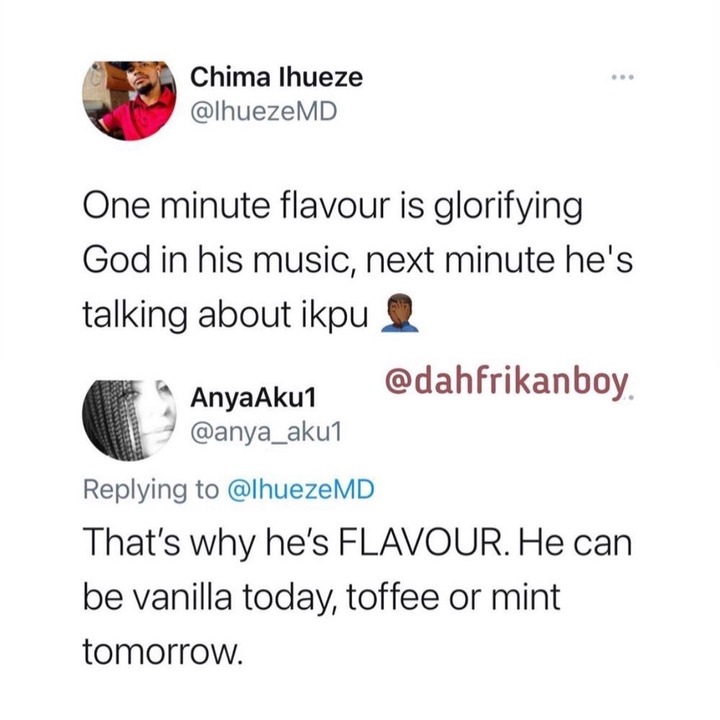Follow the blue @IhuezeMD reply link
The width and height of the screenshot is (720, 720).
click(301, 489)
